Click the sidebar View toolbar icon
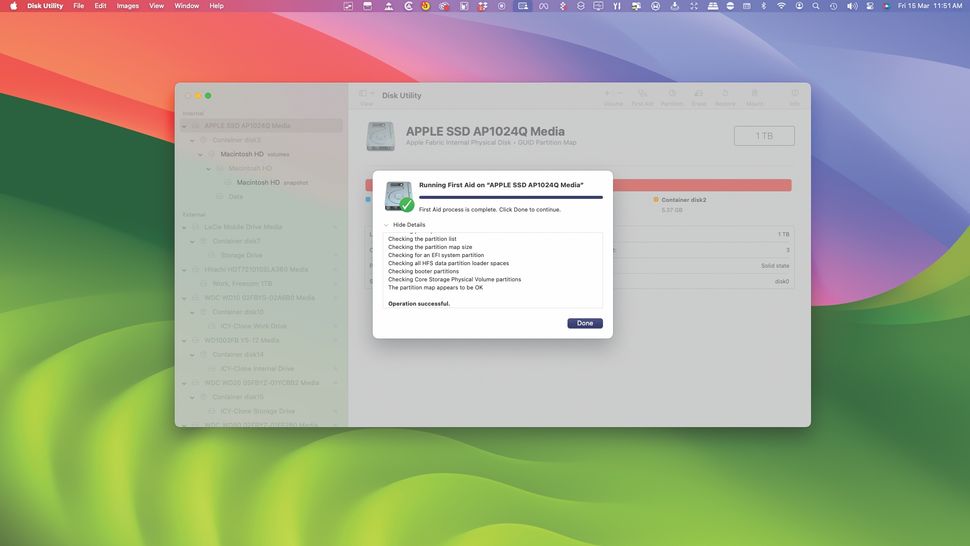Image resolution: width=970 pixels, height=546 pixels. [x=363, y=93]
